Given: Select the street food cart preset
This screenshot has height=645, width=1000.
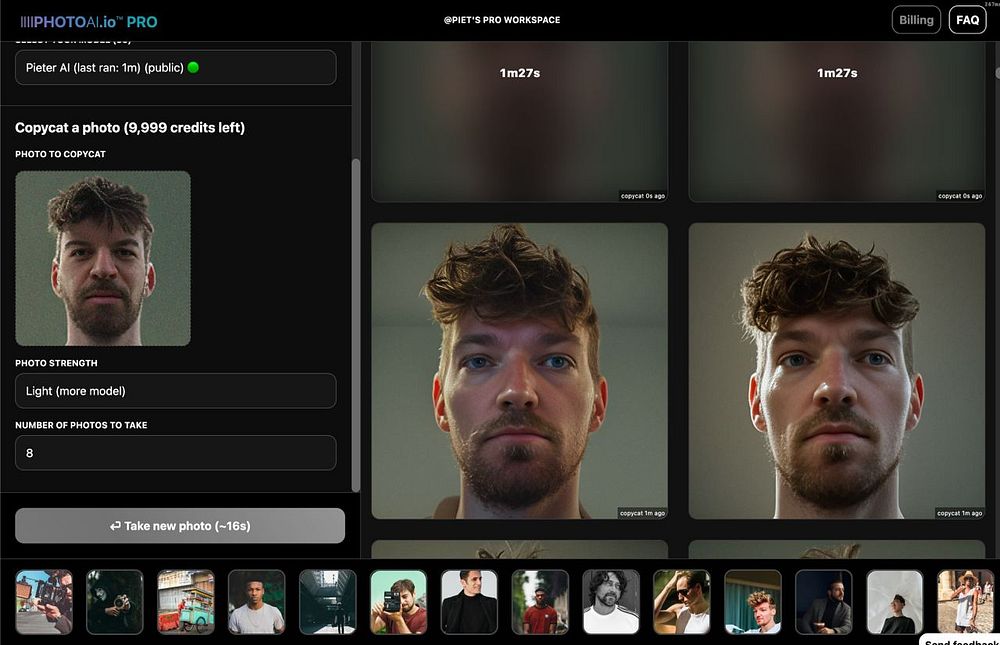Looking at the screenshot, I should pos(186,602).
